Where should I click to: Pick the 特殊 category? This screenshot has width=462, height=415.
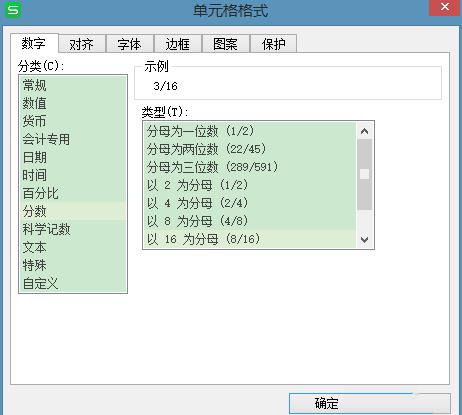point(73,265)
